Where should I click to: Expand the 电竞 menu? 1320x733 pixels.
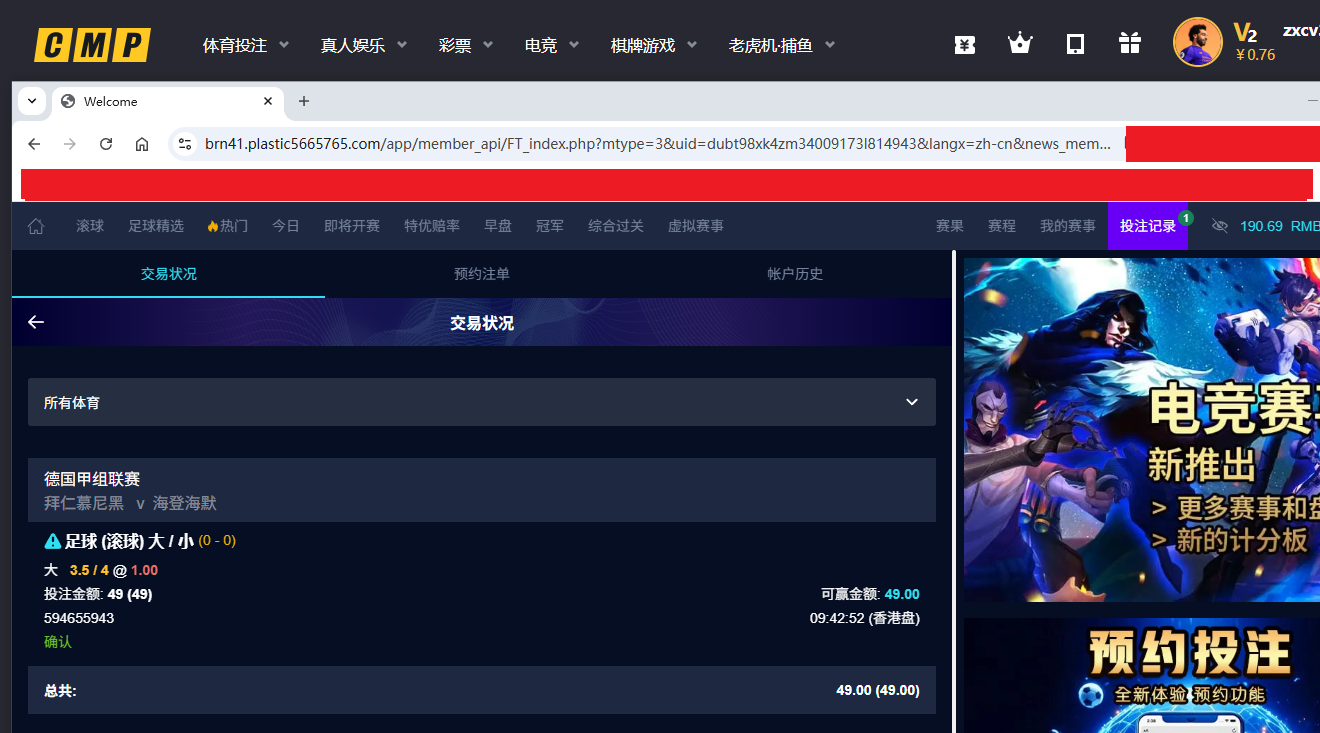[x=552, y=45]
